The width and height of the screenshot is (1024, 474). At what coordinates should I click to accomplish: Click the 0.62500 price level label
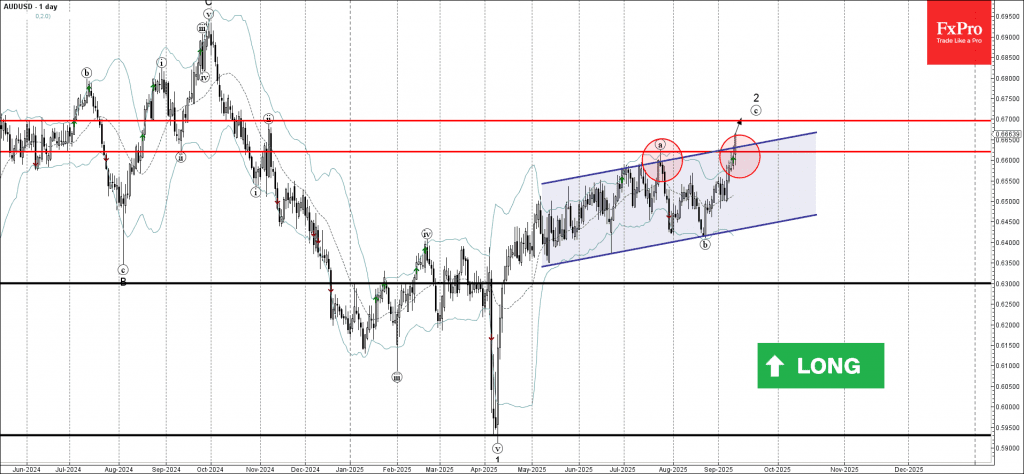click(x=1007, y=305)
